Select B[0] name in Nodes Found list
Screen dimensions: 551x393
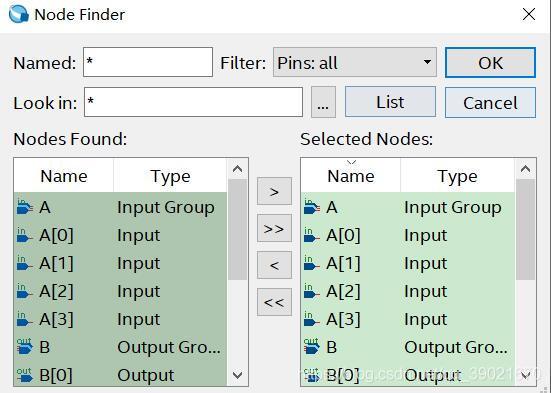[56, 375]
